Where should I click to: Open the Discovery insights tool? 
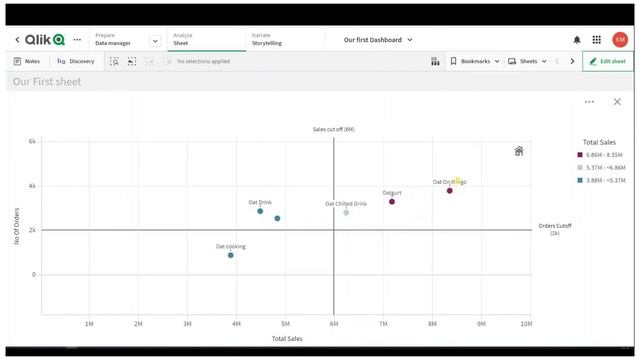click(76, 61)
